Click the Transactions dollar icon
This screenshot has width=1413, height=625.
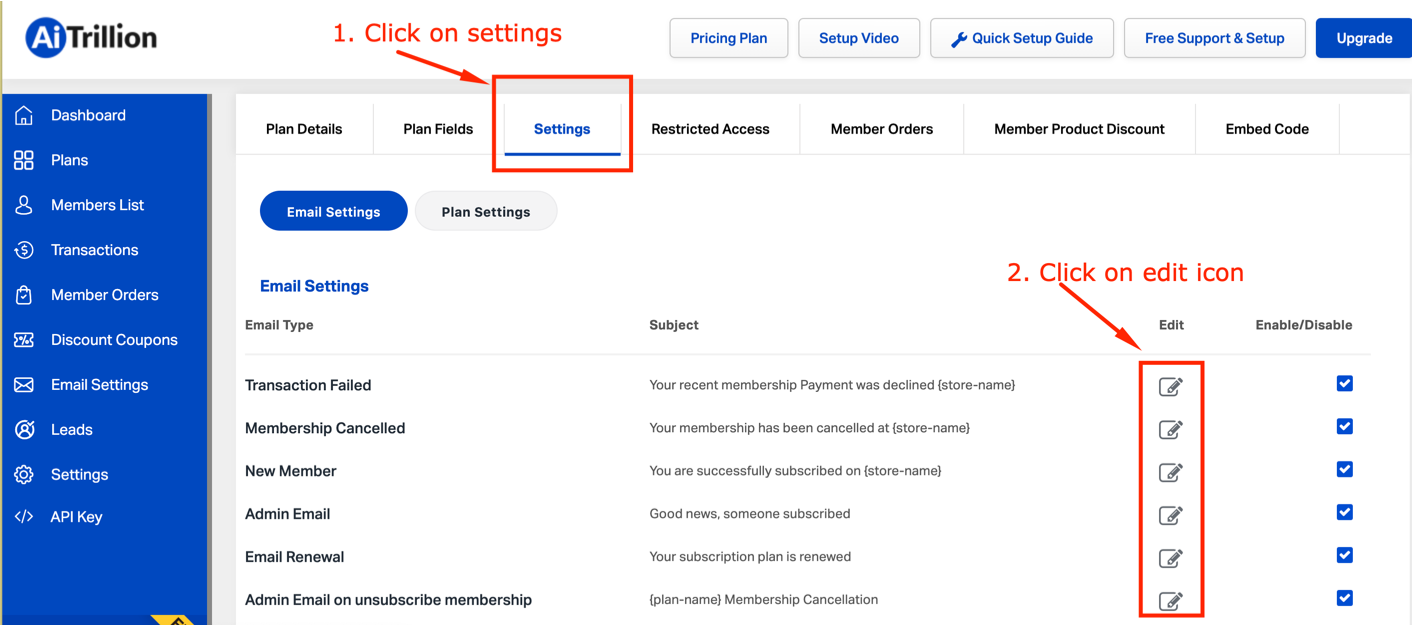[24, 250]
